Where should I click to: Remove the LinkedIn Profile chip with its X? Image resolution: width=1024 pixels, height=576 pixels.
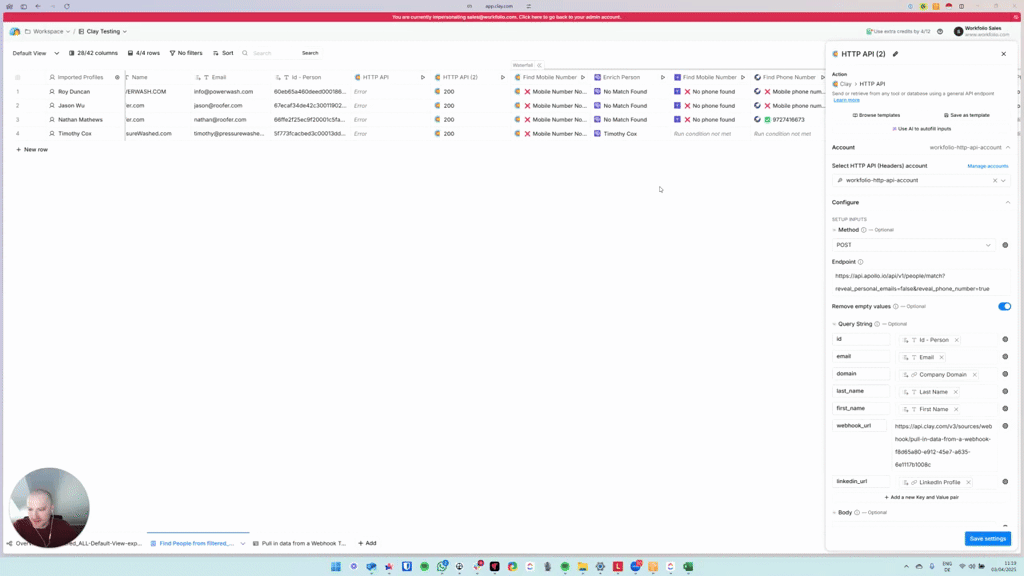968,483
